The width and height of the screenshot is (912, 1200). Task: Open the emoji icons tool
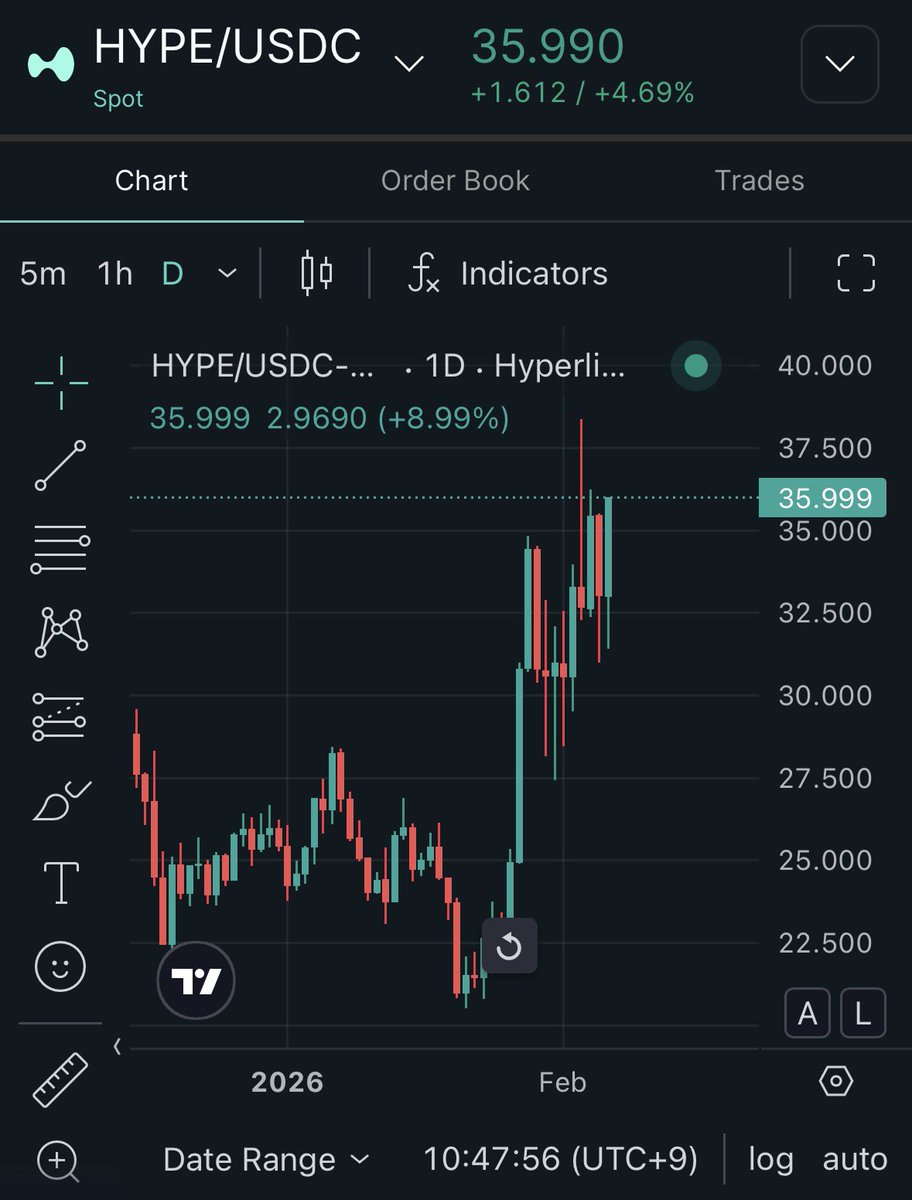point(61,967)
